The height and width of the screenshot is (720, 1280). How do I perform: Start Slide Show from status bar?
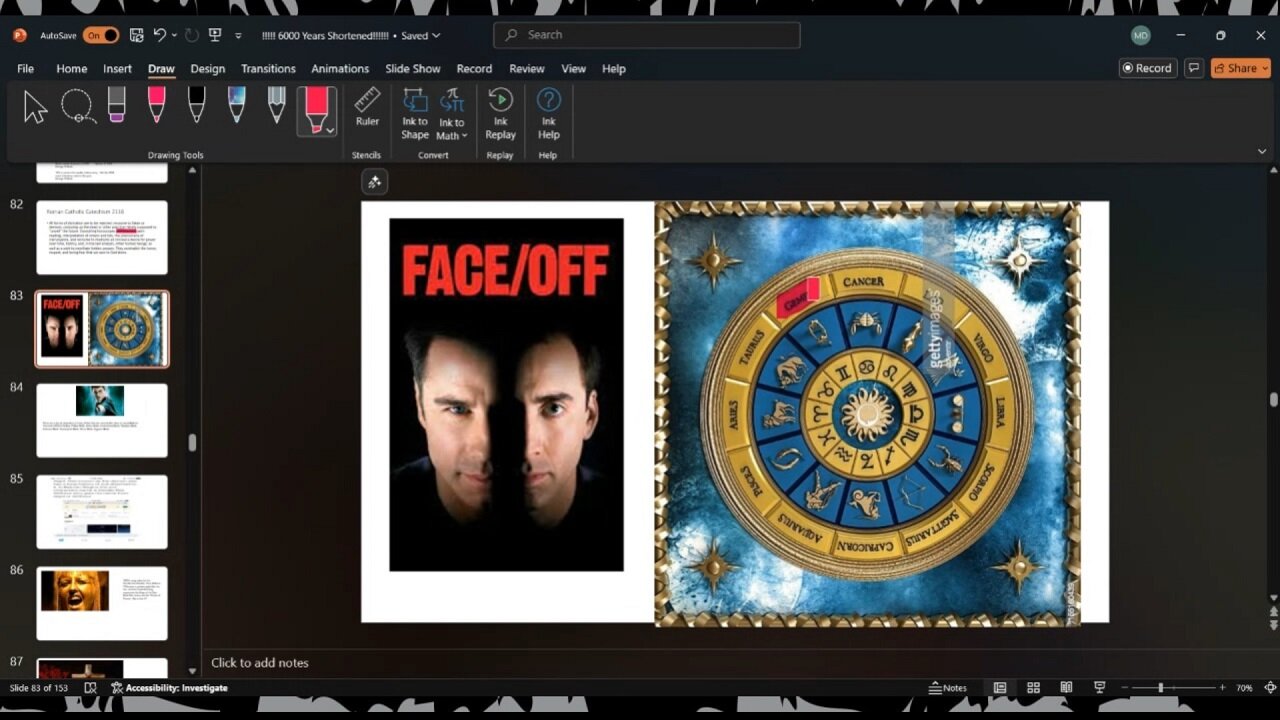[x=1099, y=688]
